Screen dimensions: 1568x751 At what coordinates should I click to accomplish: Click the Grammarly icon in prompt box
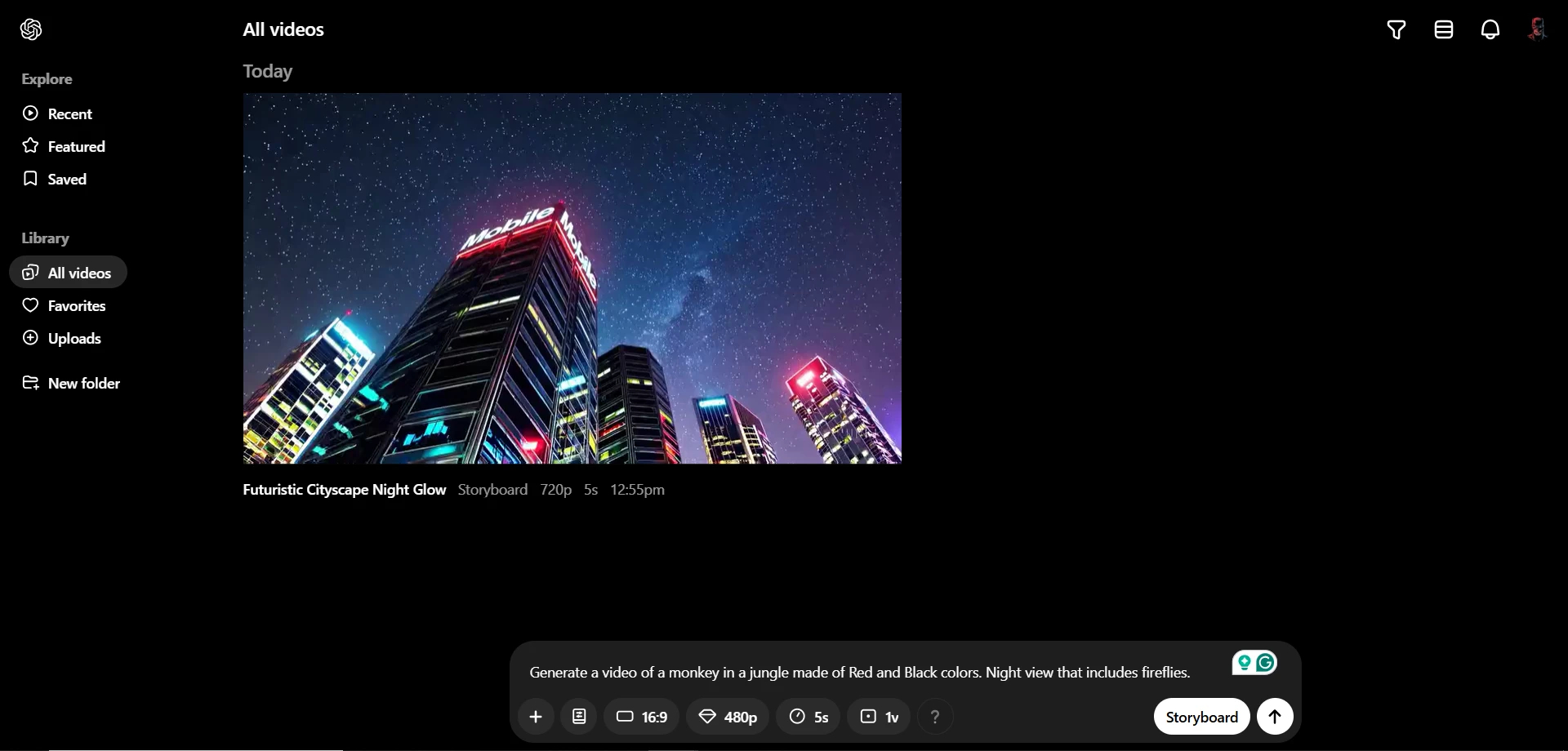pyautogui.click(x=1267, y=663)
